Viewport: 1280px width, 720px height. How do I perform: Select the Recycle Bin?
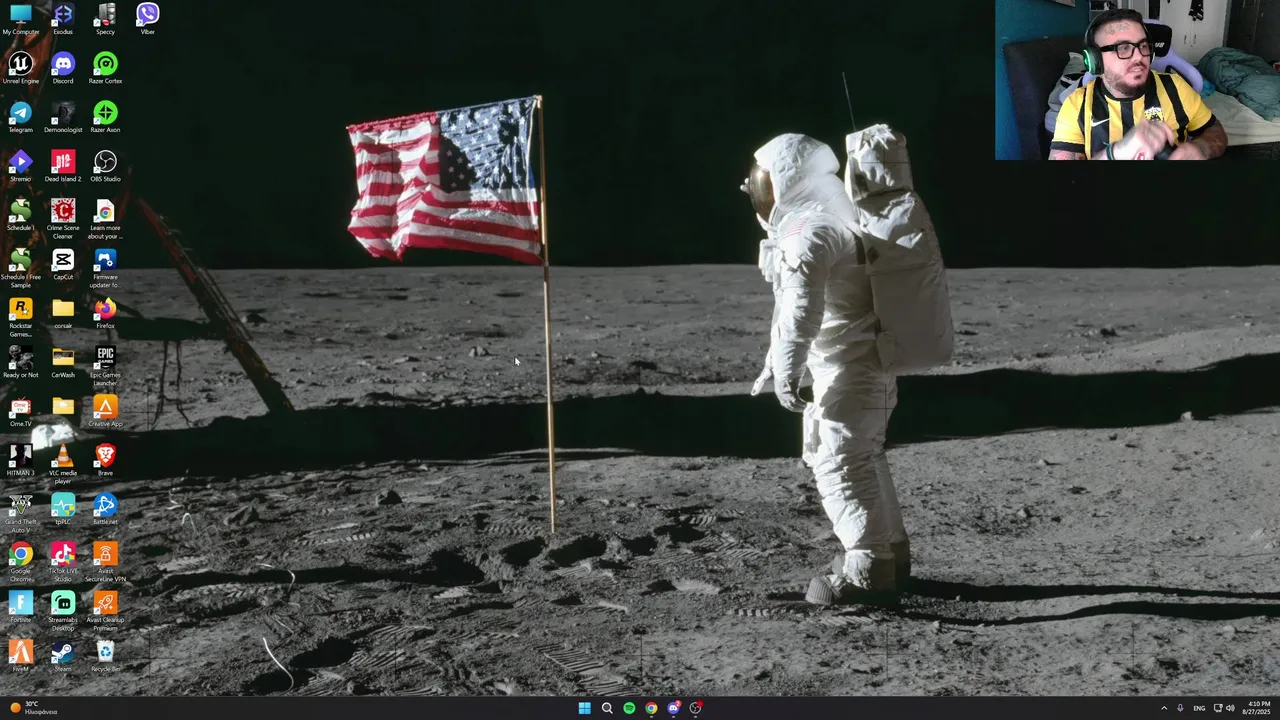[x=105, y=656]
